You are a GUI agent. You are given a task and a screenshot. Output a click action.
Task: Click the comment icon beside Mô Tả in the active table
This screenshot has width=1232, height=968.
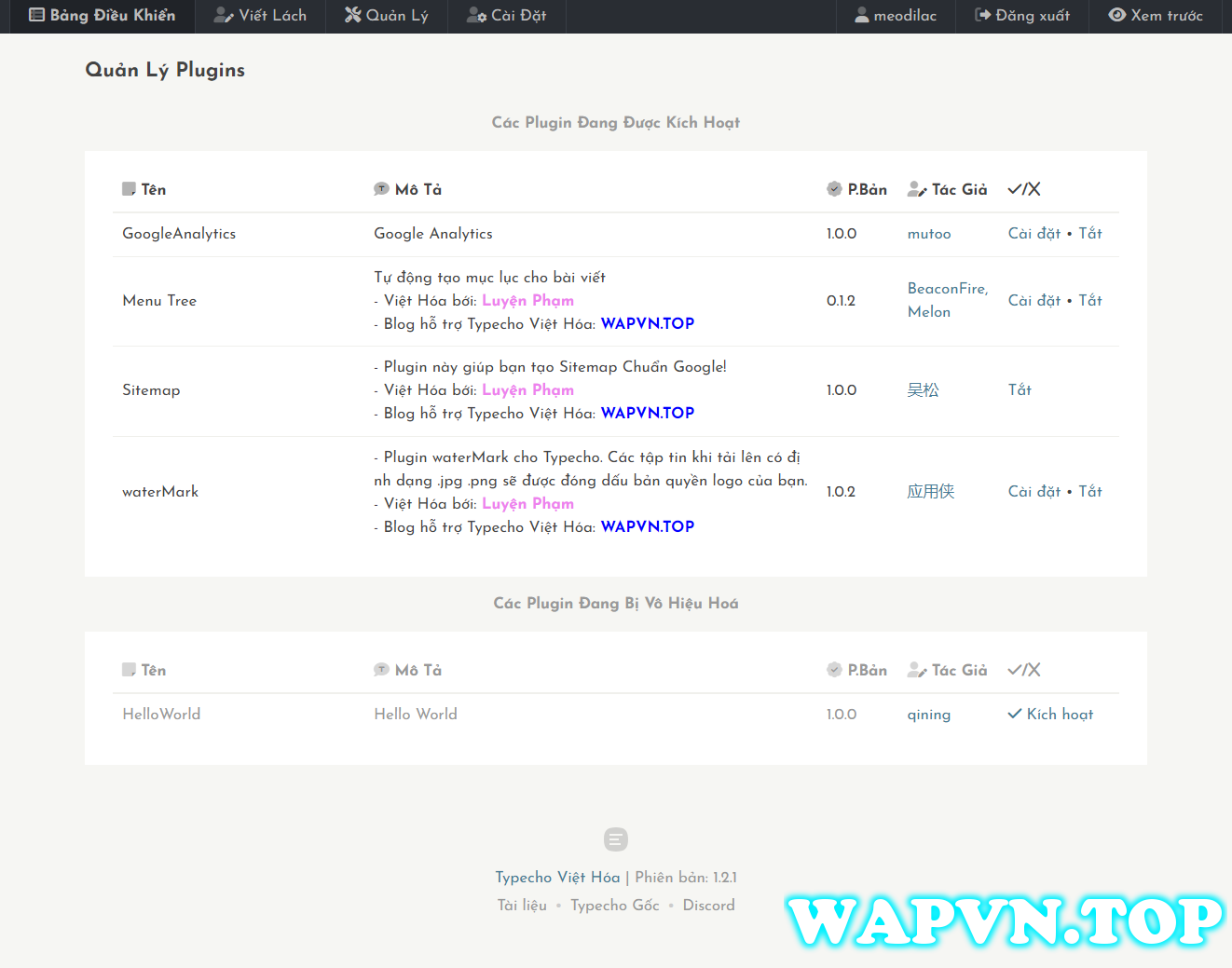381,189
